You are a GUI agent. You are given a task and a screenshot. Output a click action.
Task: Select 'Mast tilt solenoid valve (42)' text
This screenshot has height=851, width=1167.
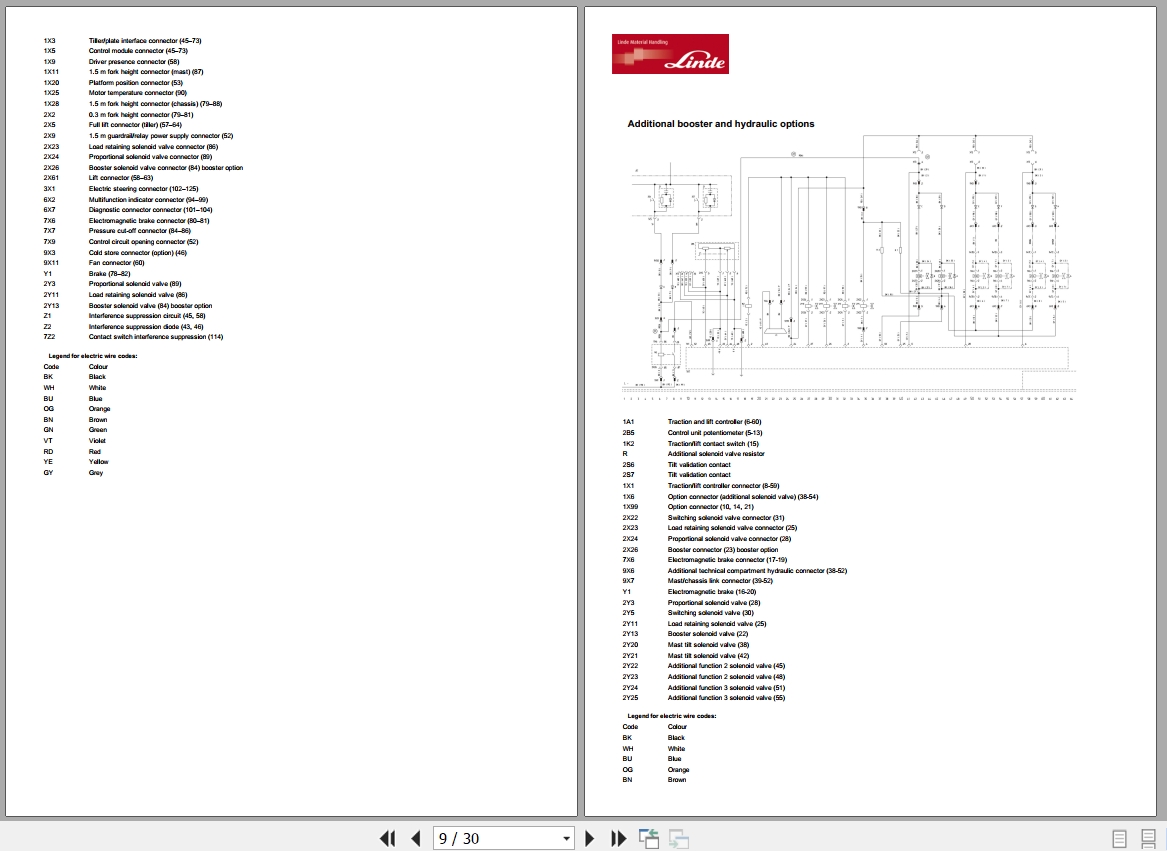[x=709, y=656]
